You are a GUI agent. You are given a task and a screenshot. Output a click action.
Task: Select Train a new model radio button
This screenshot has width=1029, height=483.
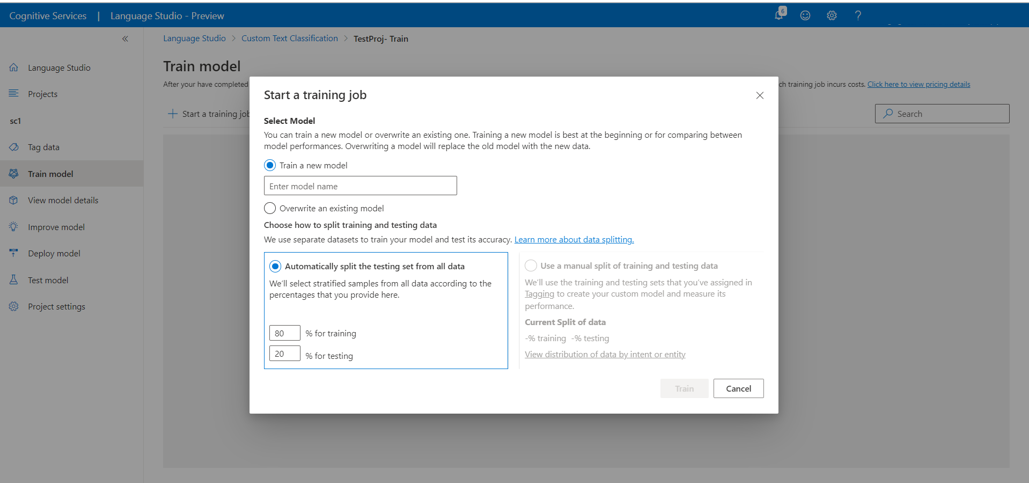[x=270, y=165]
